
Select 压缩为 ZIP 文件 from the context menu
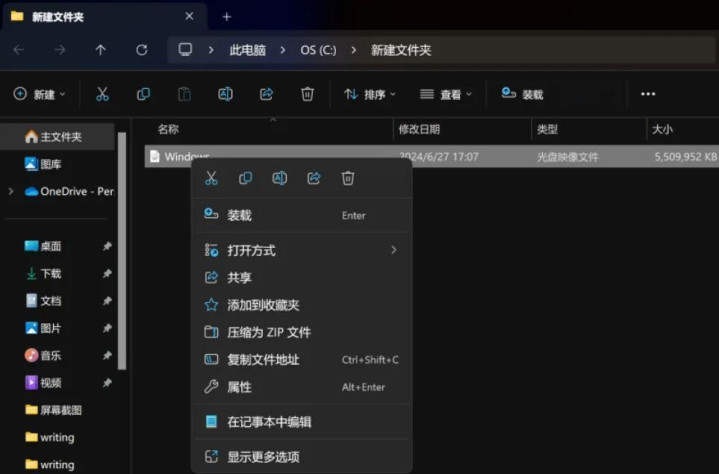(x=268, y=332)
